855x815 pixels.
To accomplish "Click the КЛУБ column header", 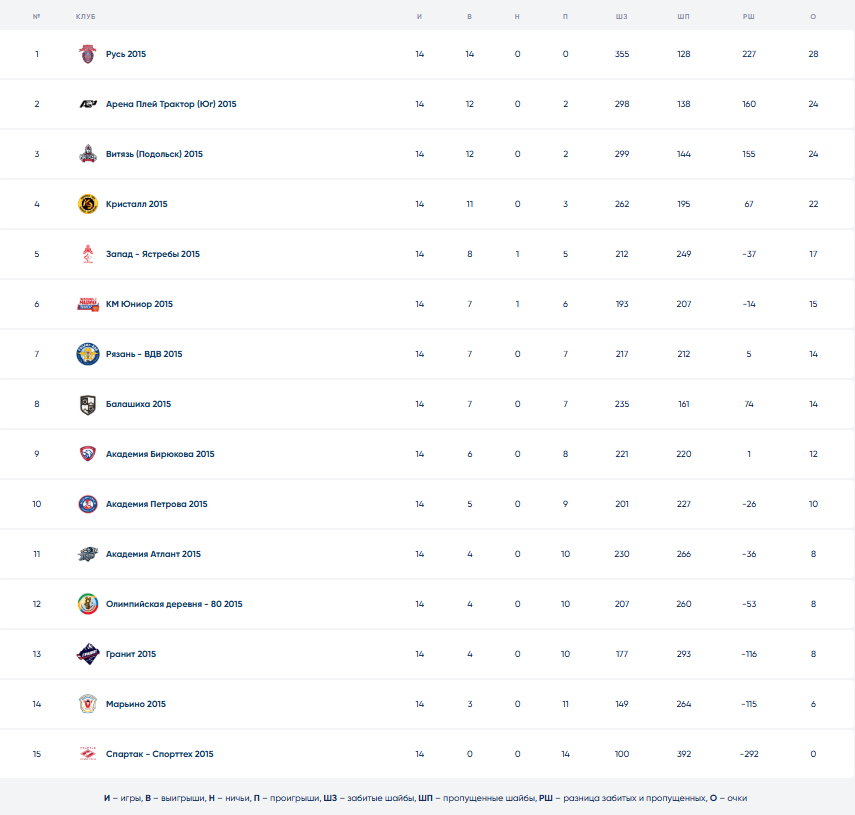I will click(x=85, y=17).
